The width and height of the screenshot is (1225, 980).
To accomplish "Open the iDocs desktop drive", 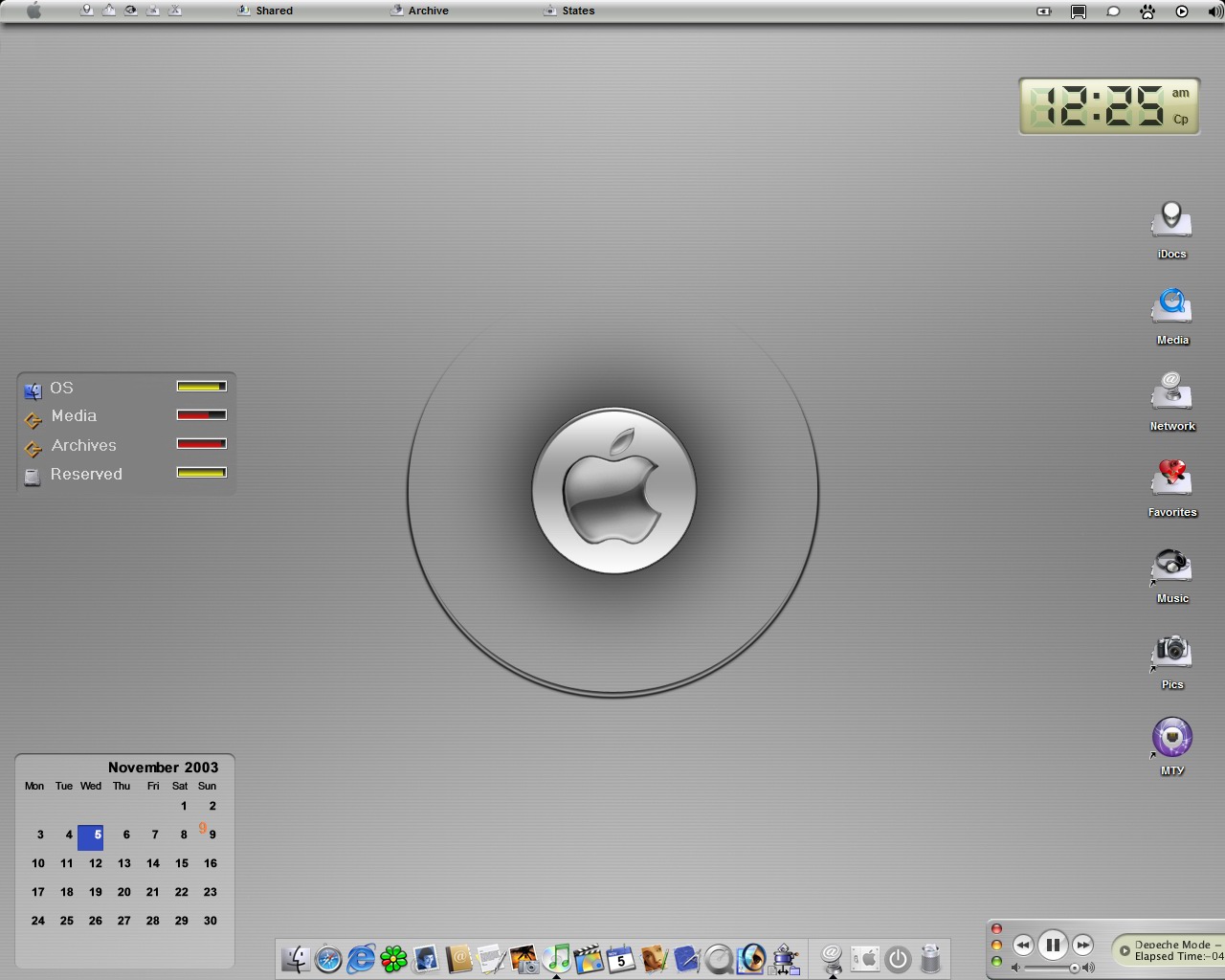I will point(1171,219).
